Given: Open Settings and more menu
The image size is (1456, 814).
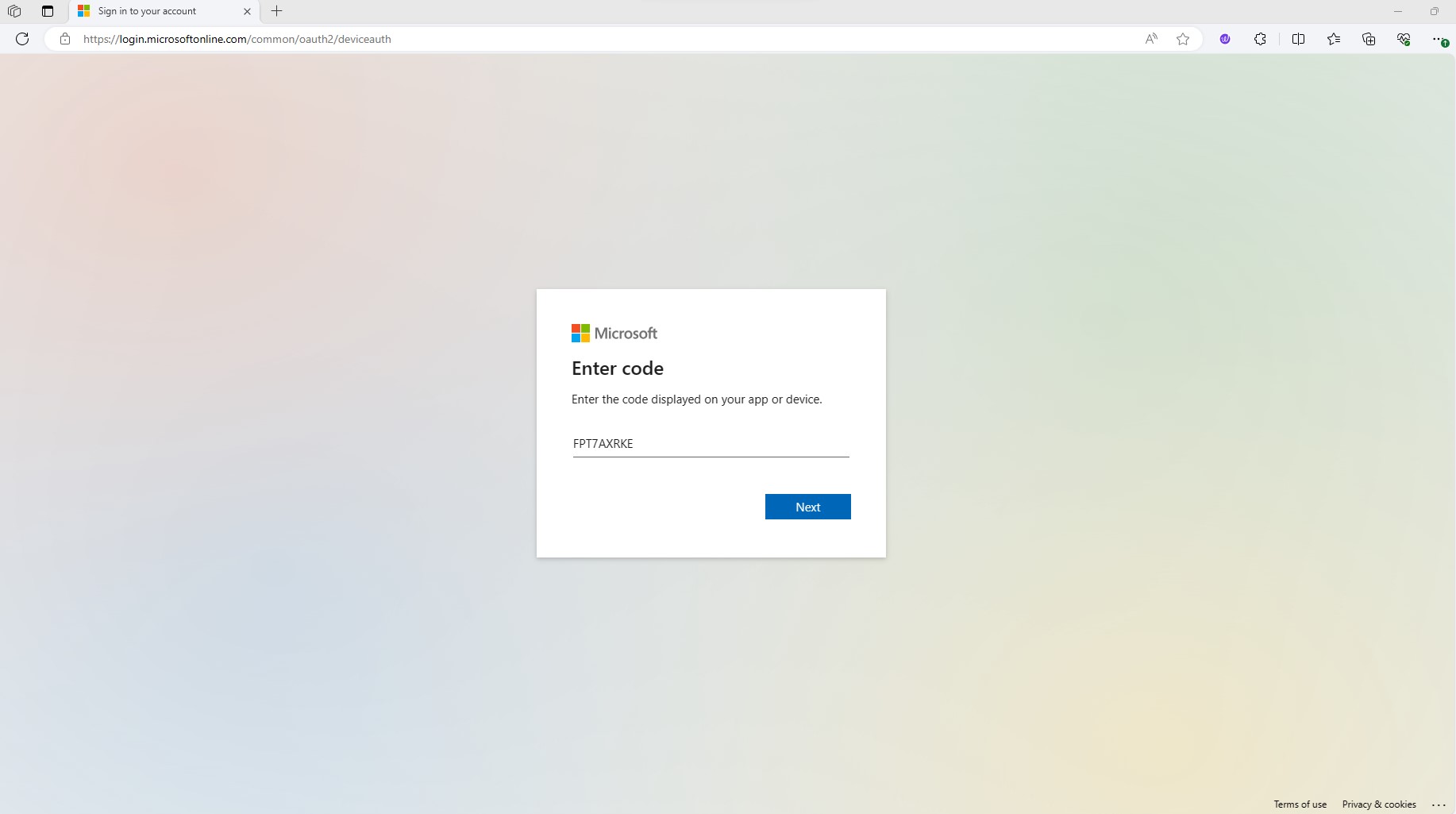Looking at the screenshot, I should (1439, 39).
